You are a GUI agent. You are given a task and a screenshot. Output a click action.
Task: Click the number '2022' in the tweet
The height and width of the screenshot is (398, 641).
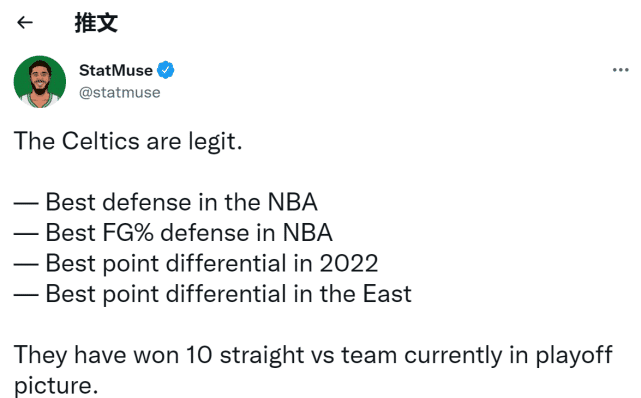(349, 263)
